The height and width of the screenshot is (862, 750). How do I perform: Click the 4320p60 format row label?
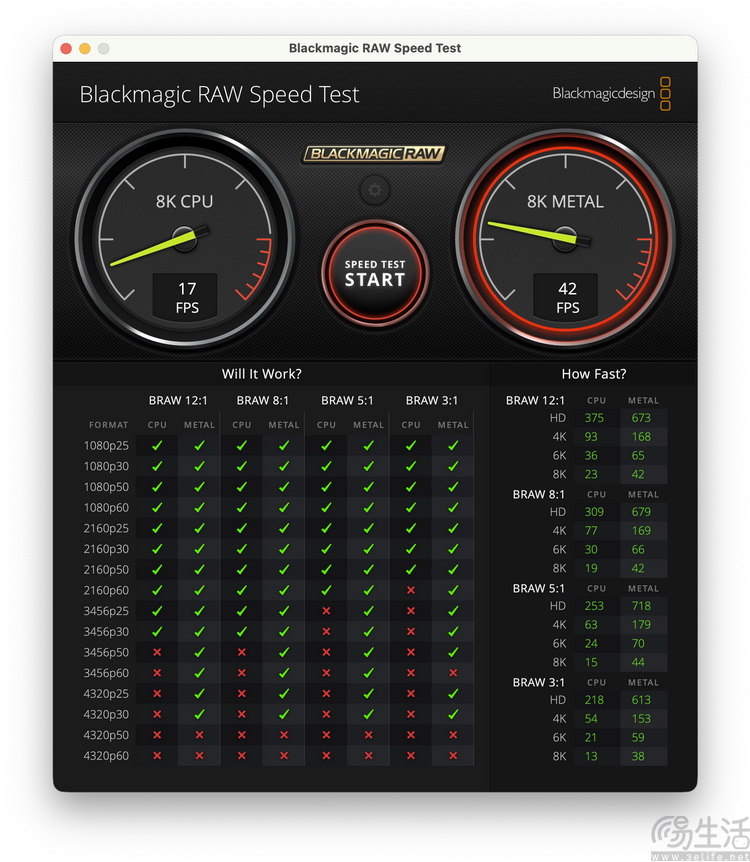[x=106, y=756]
